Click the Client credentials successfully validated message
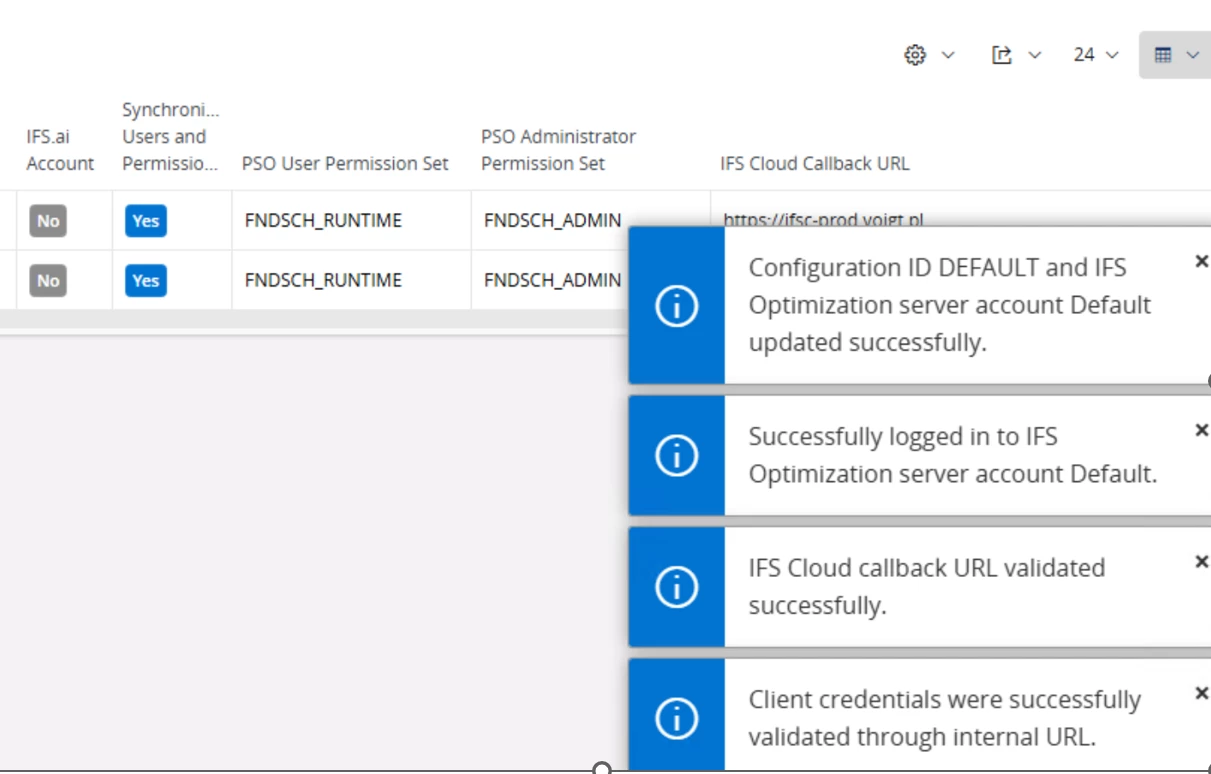Image resolution: width=1211 pixels, height=774 pixels. [x=945, y=718]
